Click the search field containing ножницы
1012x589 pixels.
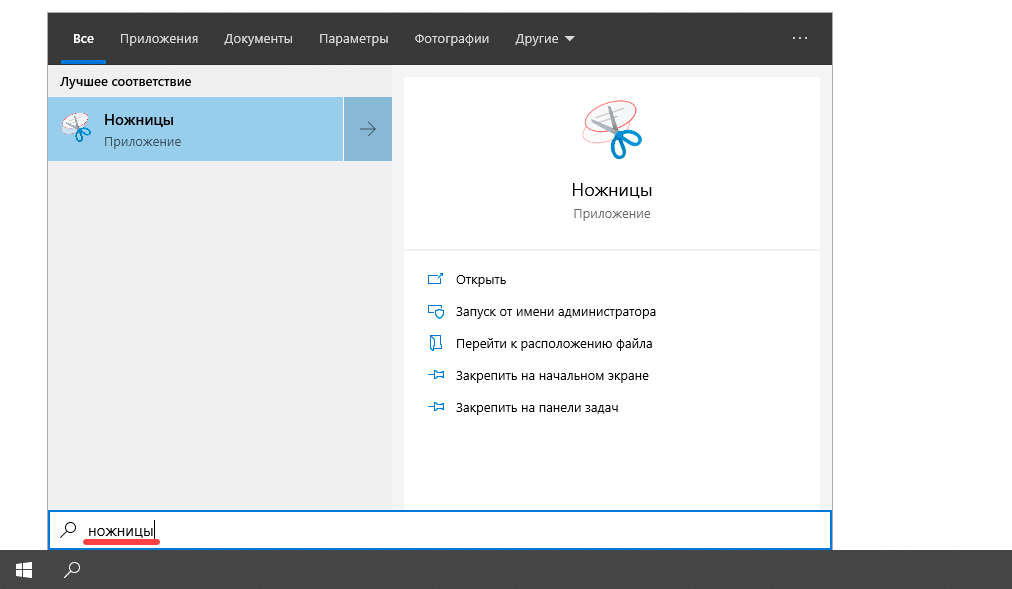pos(450,530)
